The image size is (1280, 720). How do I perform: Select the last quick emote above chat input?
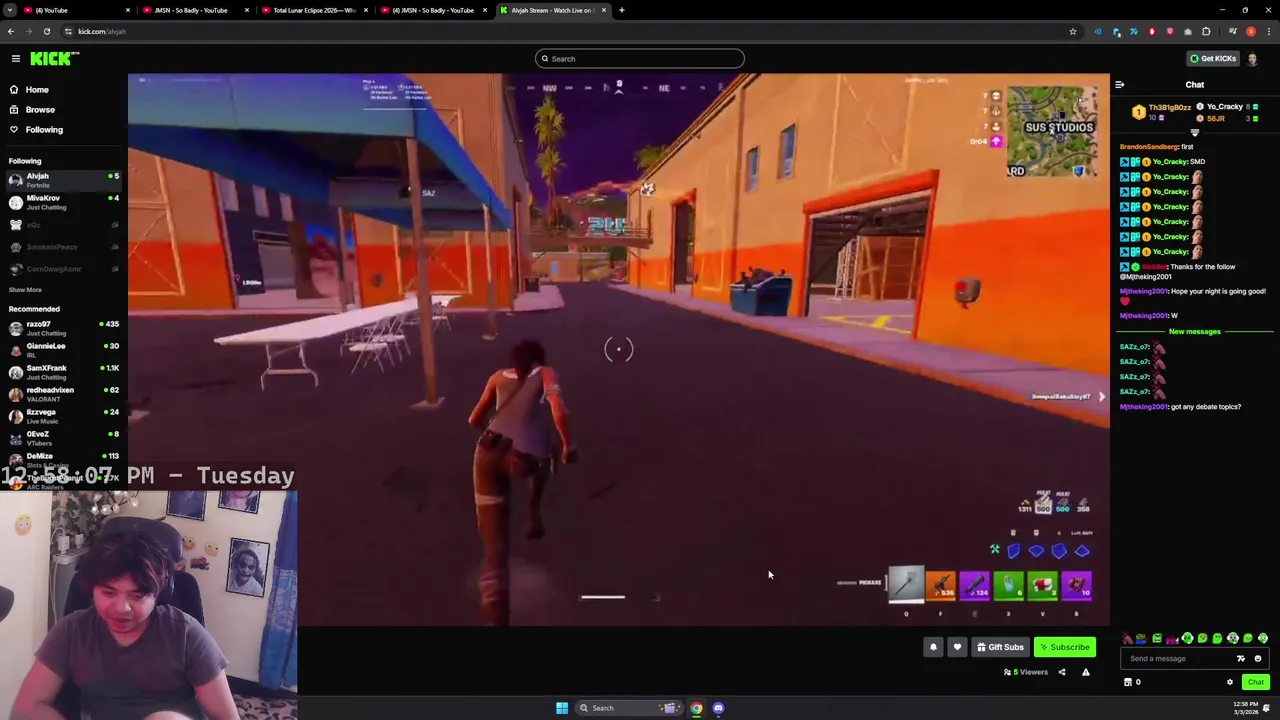1263,638
